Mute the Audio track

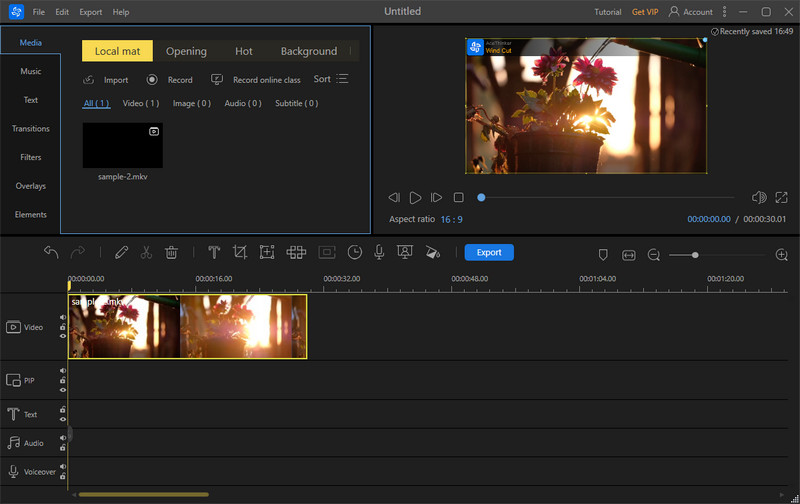63,438
